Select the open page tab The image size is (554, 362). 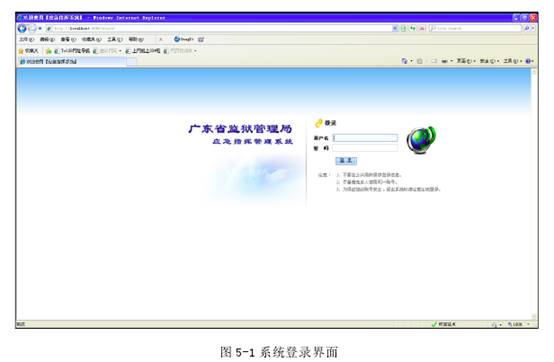pyautogui.click(x=71, y=61)
